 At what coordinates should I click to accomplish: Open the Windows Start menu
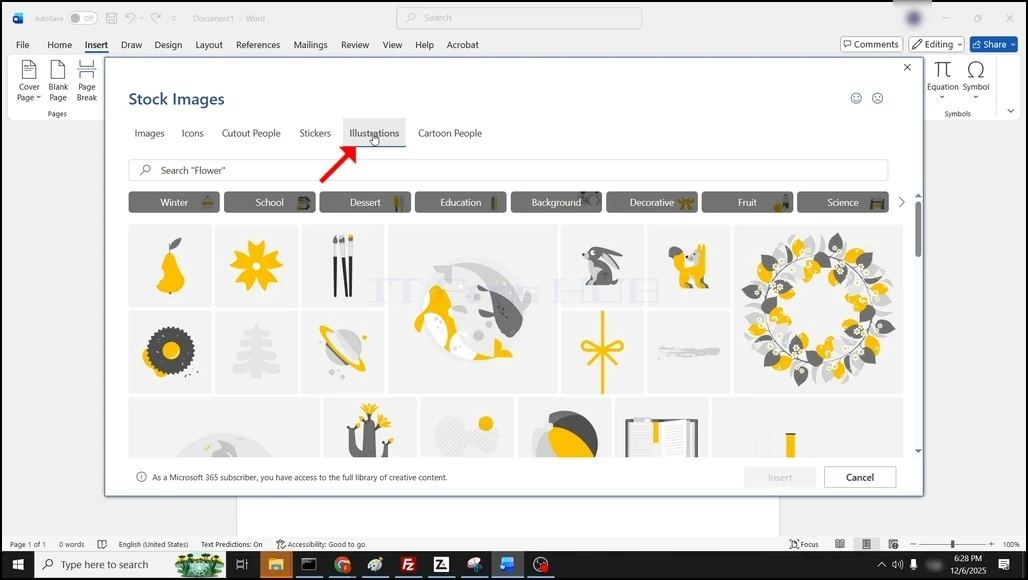(x=18, y=564)
